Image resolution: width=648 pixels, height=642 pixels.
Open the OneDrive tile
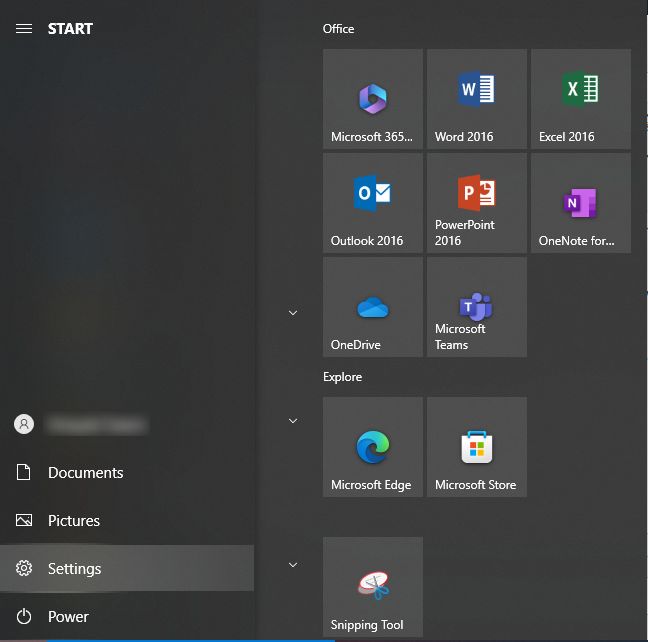(x=372, y=307)
